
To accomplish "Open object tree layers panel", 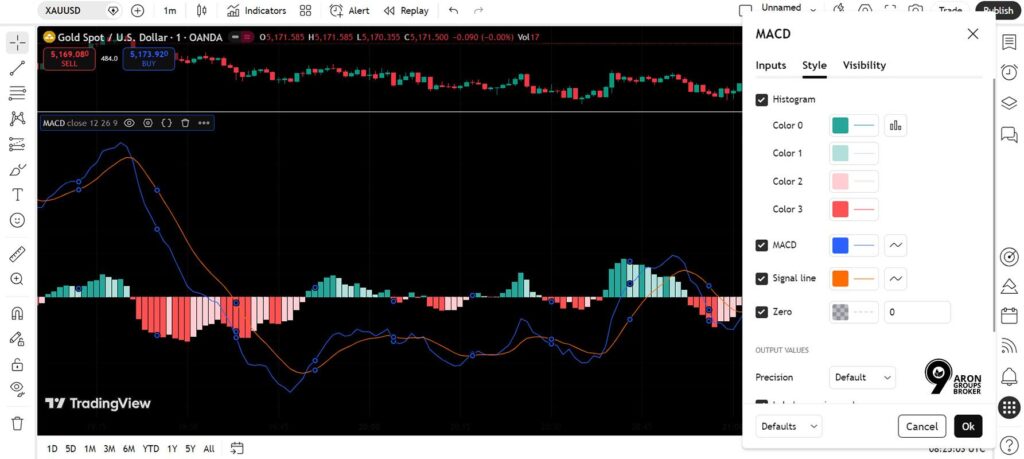I will (x=1009, y=103).
